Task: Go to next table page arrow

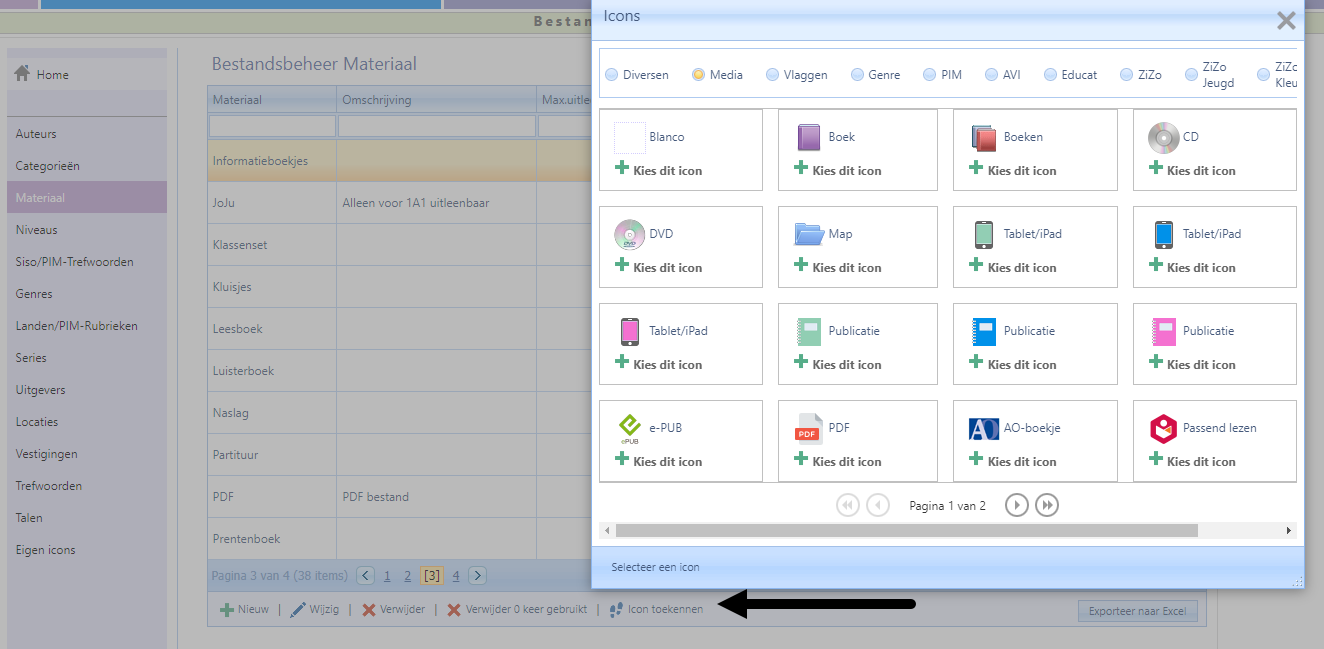Action: point(478,575)
